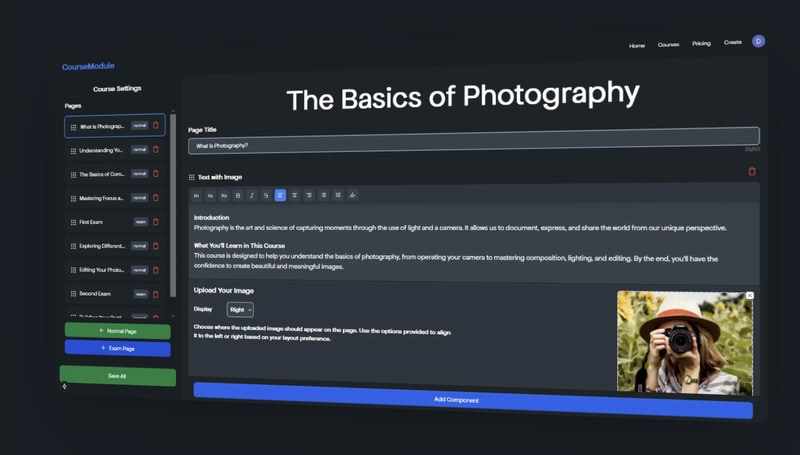Click the Page Title input field
Viewport: 800px width, 455px height.
[472, 146]
